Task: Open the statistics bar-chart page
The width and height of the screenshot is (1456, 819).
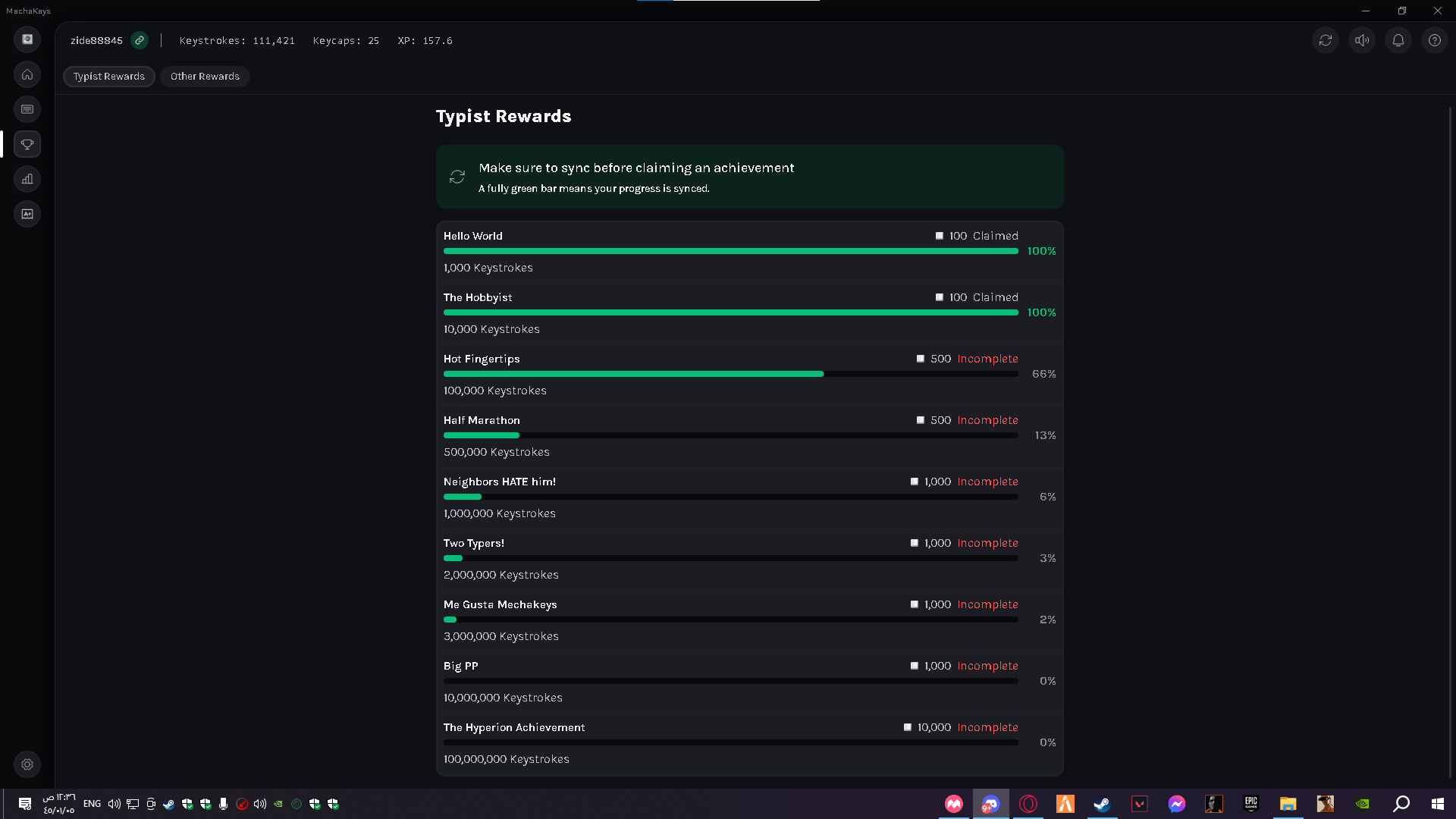Action: 27,179
